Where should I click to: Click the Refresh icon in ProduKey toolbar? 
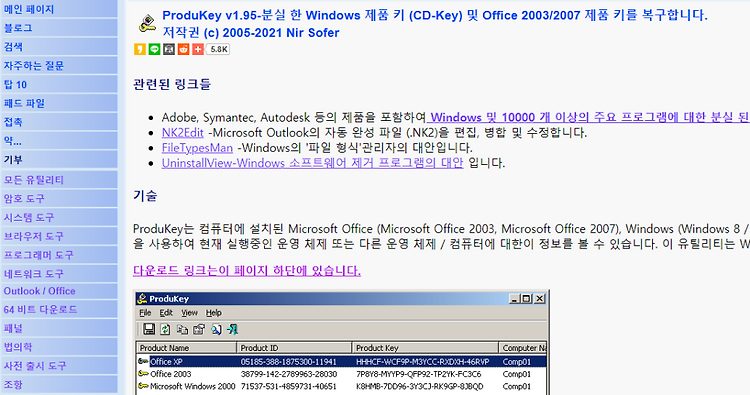(x=165, y=329)
